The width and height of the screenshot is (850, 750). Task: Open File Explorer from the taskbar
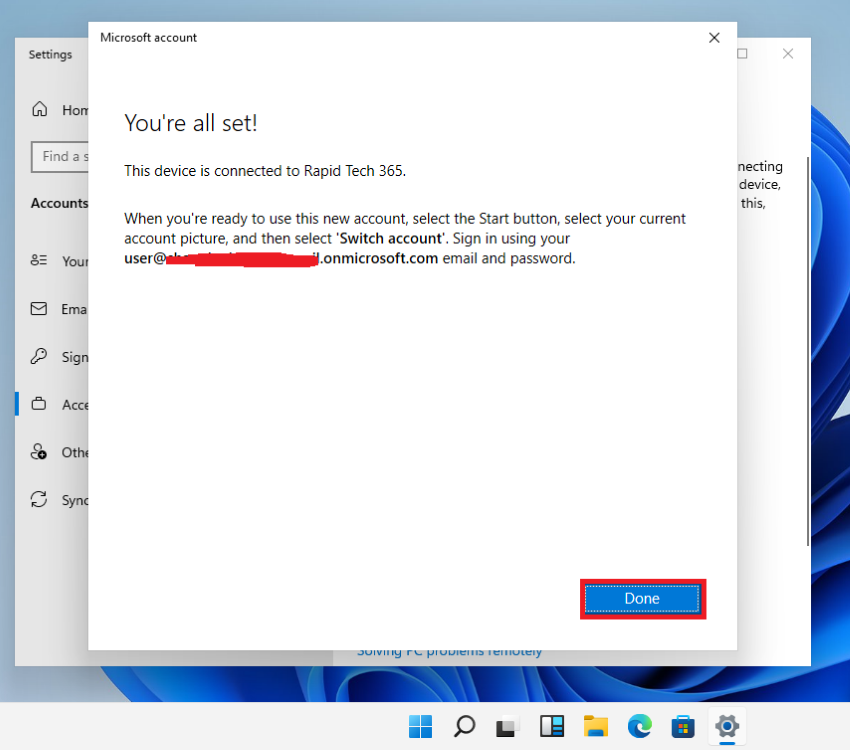(596, 725)
